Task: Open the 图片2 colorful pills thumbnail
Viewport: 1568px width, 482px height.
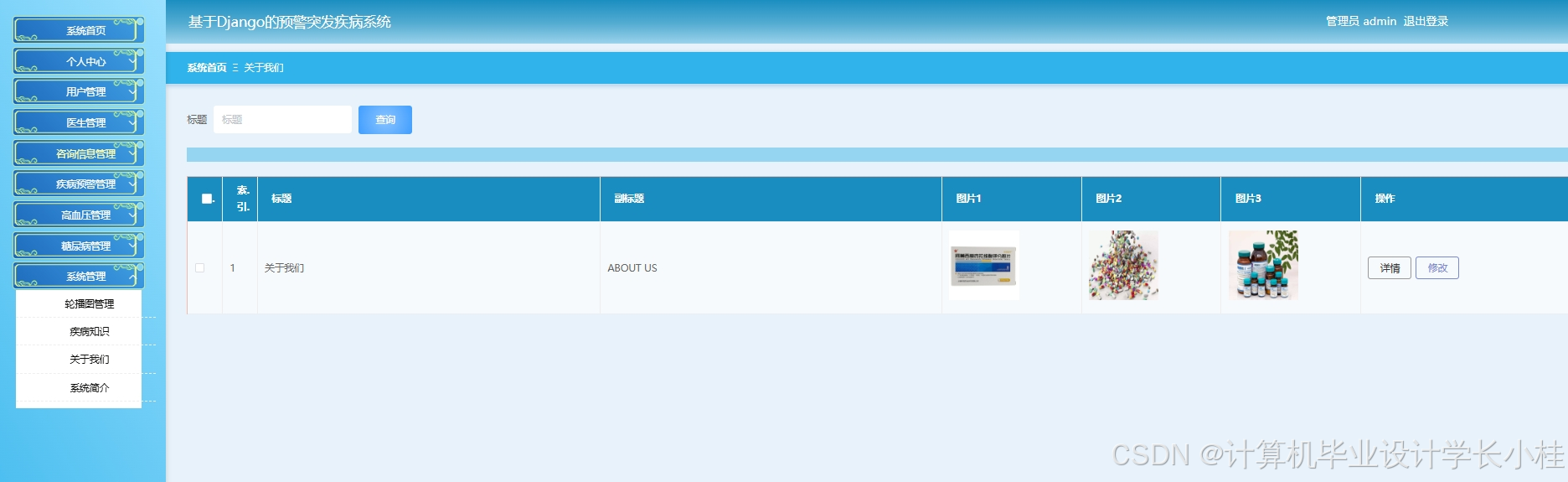Action: (x=1123, y=266)
